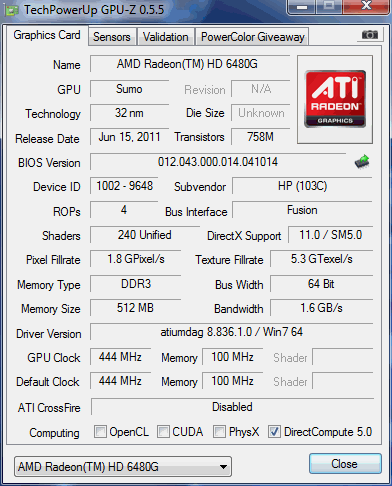The width and height of the screenshot is (392, 486).
Task: Click the Memory Size field 512 MB
Action: (x=136, y=308)
